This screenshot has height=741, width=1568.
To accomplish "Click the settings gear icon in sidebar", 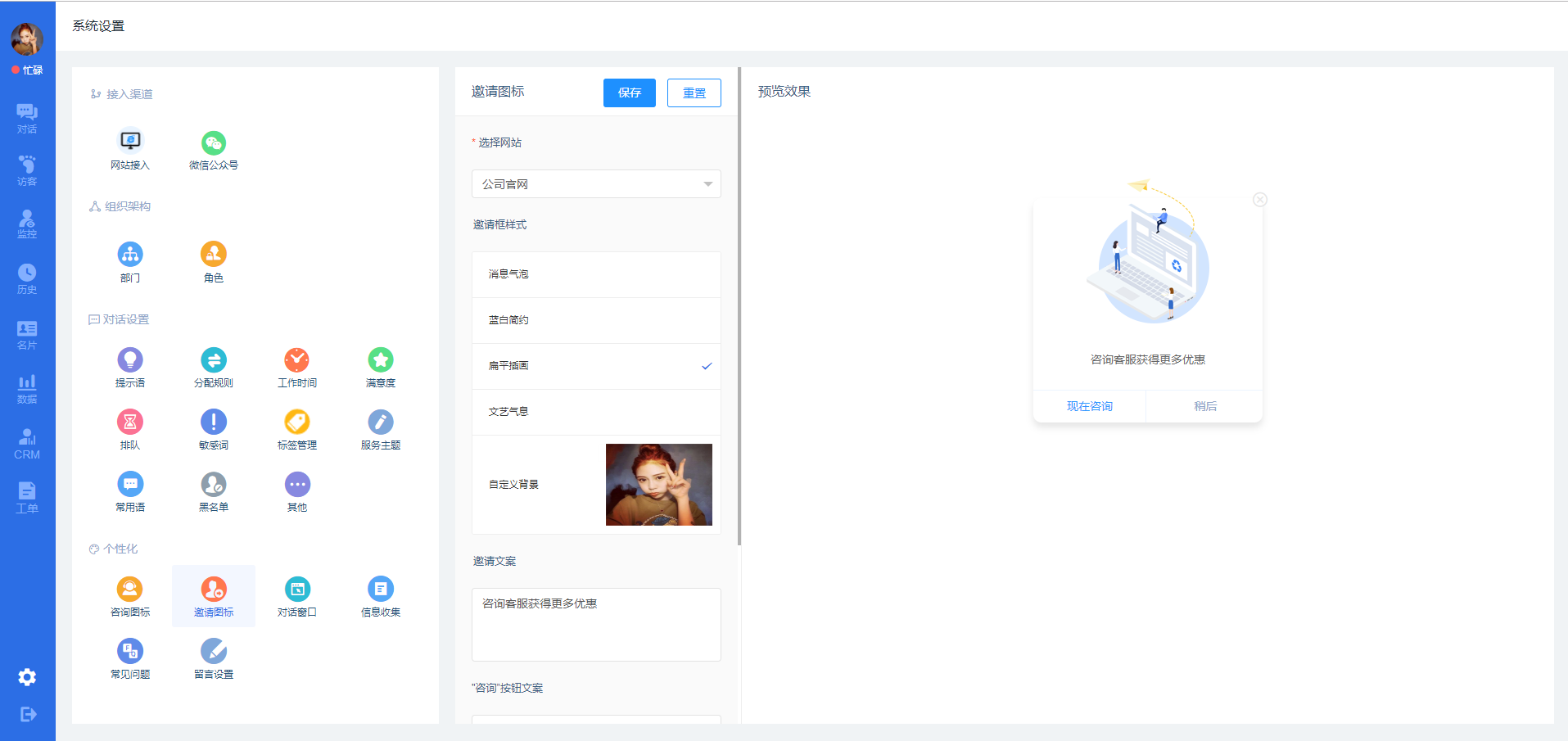I will click(27, 677).
